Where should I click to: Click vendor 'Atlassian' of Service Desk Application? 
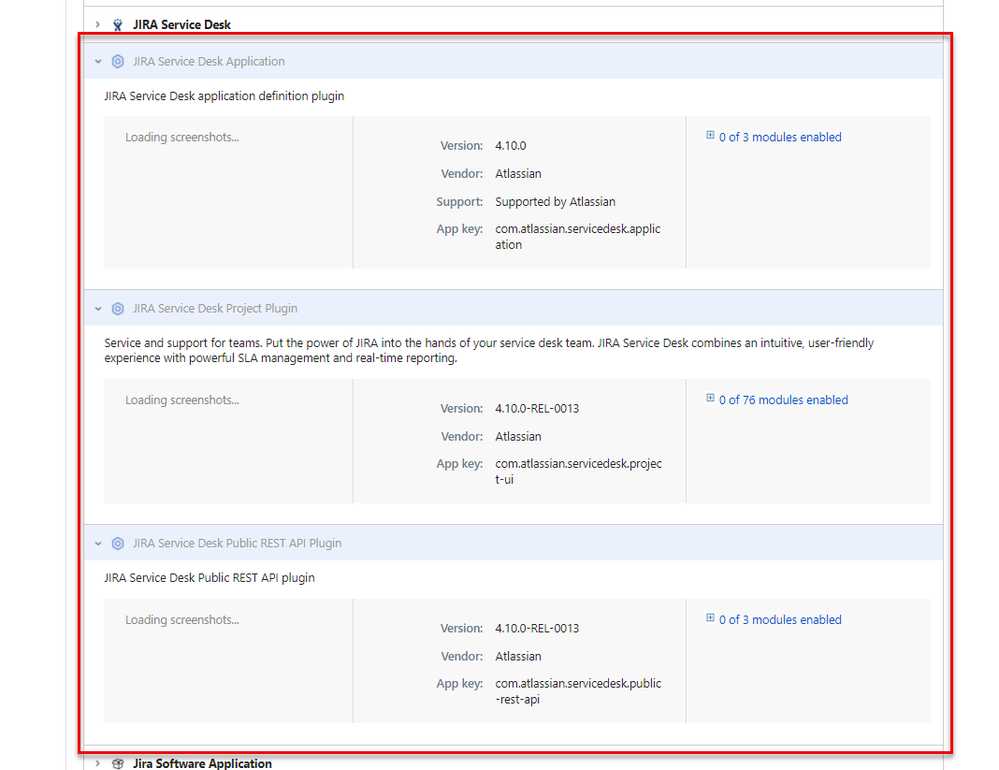pyautogui.click(x=518, y=174)
